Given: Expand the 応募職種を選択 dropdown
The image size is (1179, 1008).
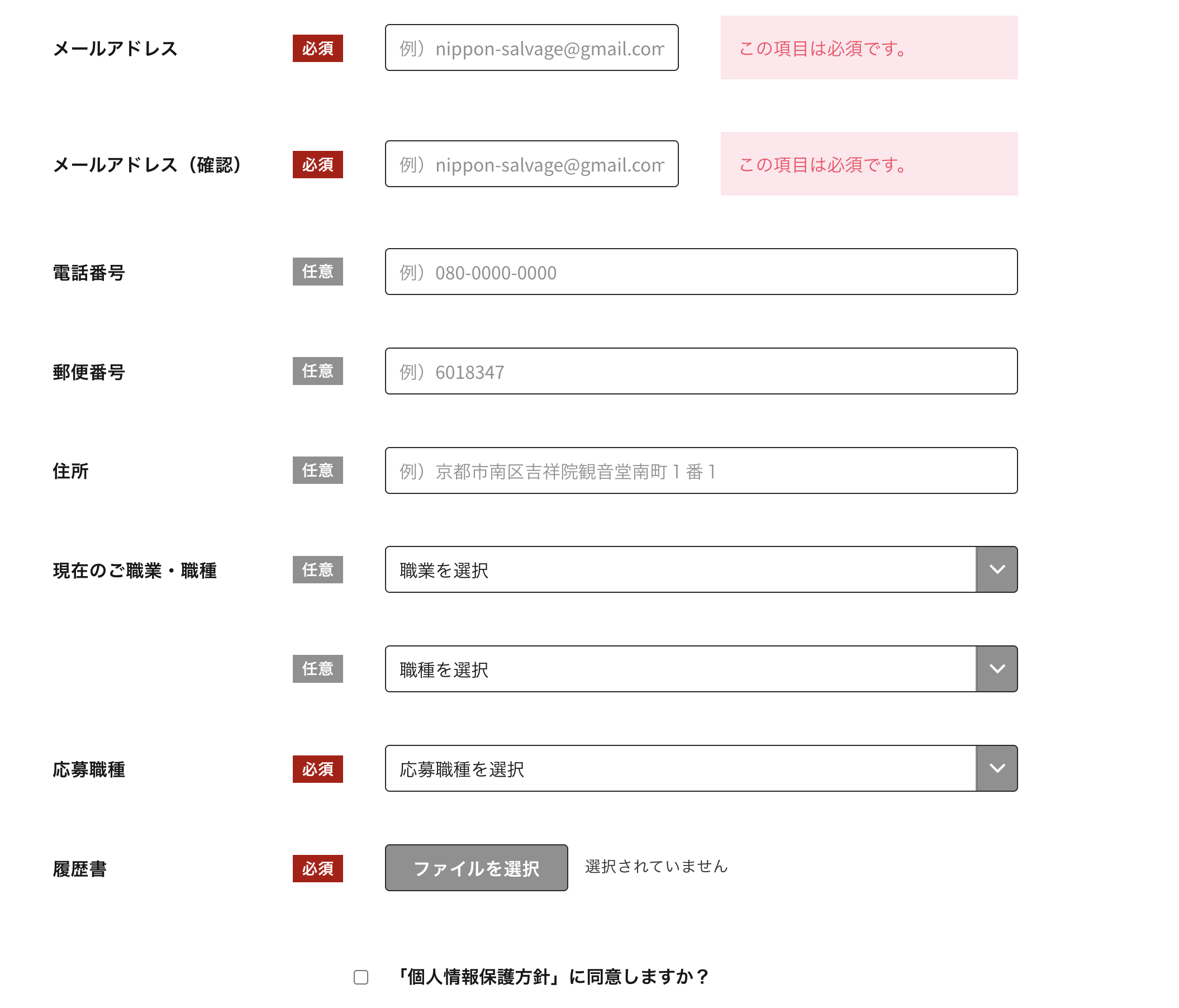Looking at the screenshot, I should click(x=680, y=768).
